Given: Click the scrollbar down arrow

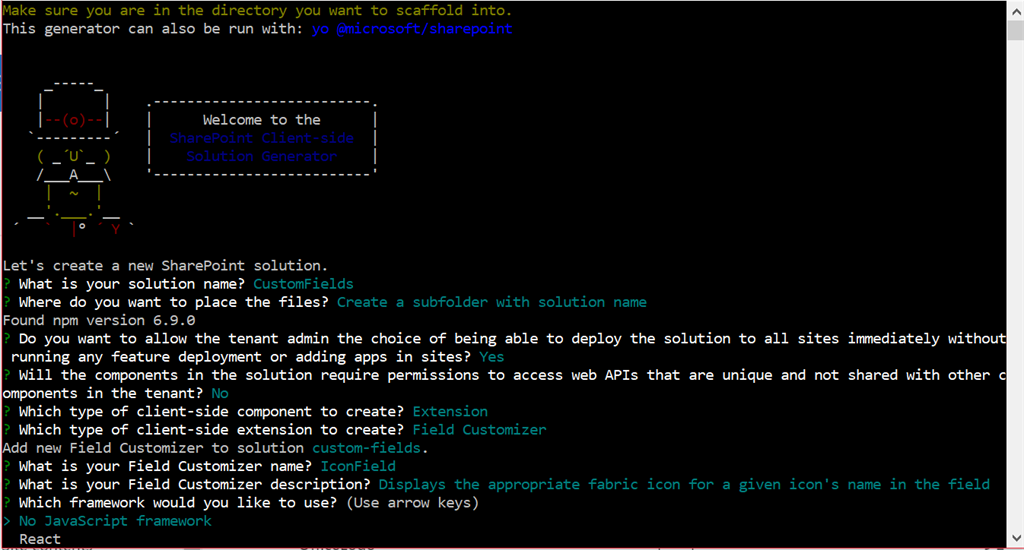Looking at the screenshot, I should (x=1016, y=538).
